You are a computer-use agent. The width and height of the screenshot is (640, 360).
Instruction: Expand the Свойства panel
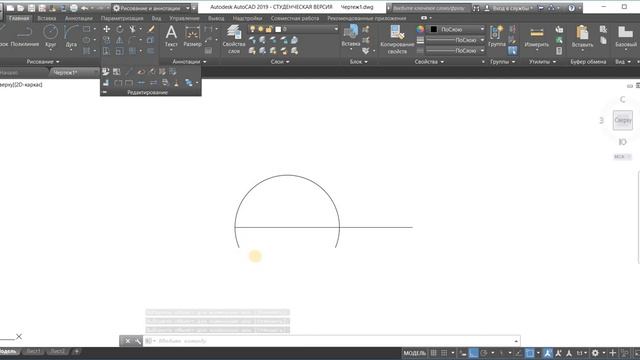(429, 62)
